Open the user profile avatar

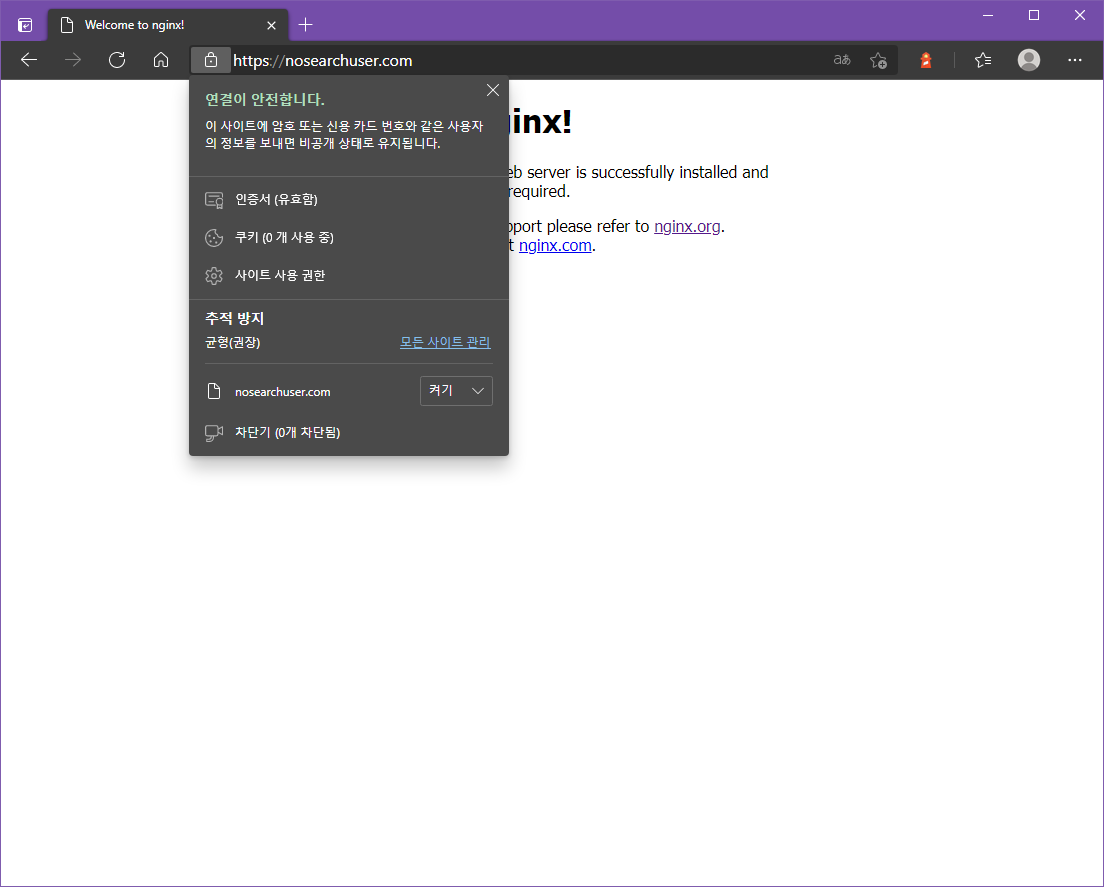[x=1029, y=61]
